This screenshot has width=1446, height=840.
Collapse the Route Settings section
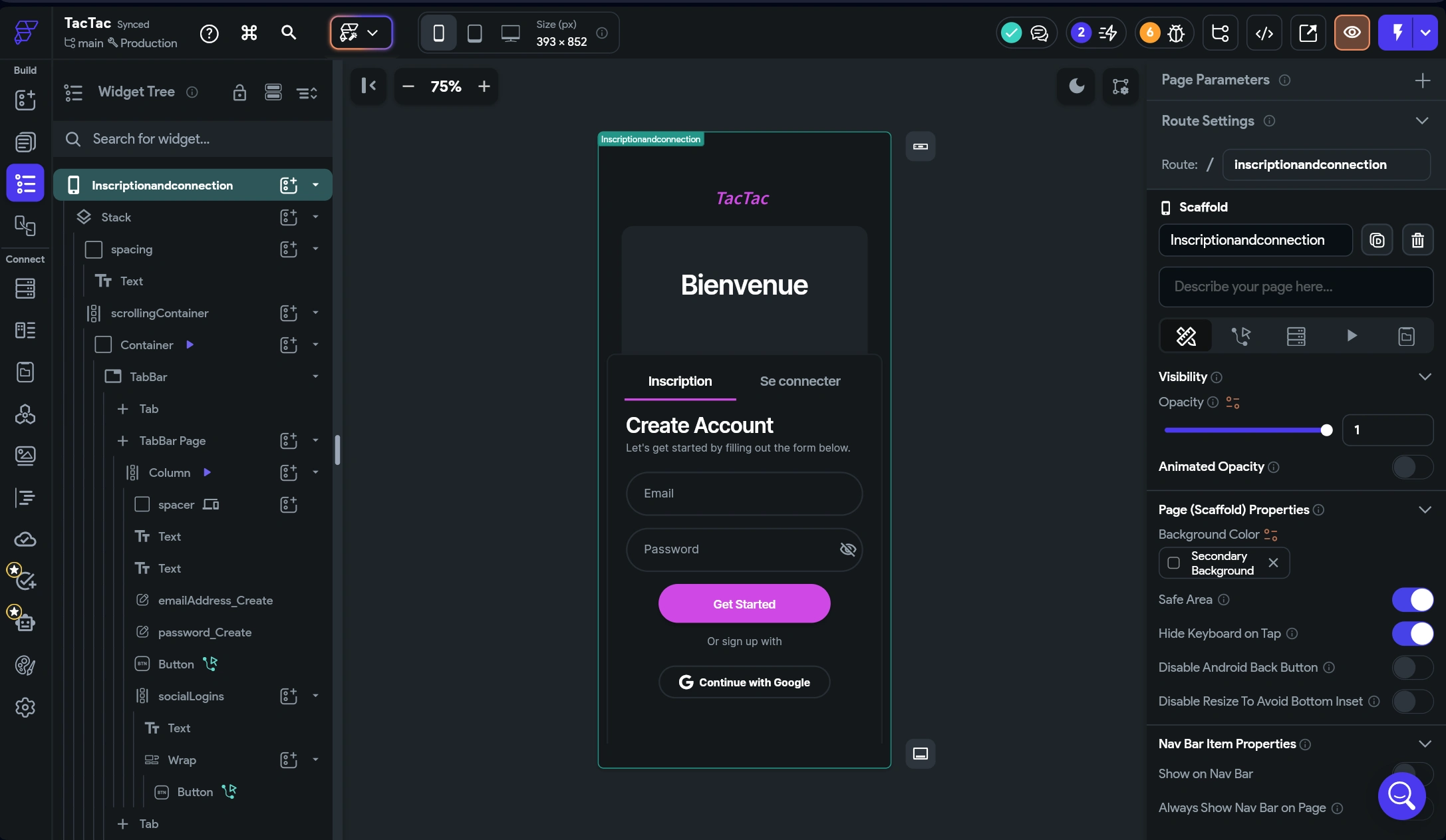(x=1422, y=121)
